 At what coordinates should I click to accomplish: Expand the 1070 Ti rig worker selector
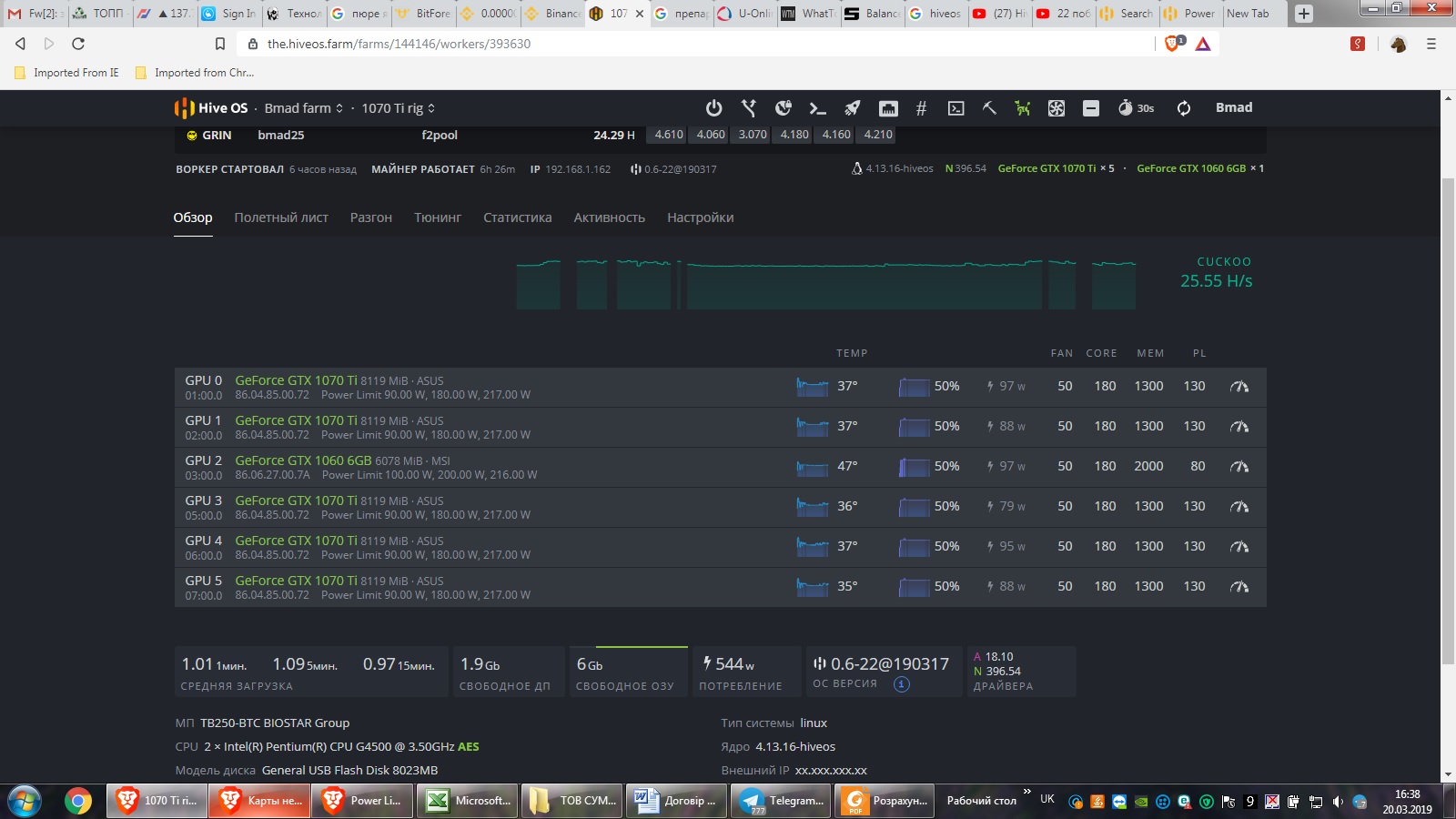399,108
